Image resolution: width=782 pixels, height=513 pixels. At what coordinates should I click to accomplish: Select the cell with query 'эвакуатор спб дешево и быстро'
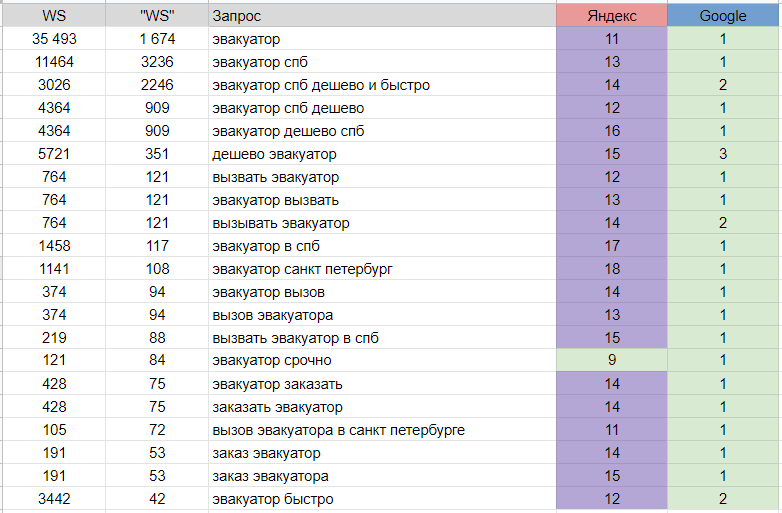pyautogui.click(x=382, y=85)
